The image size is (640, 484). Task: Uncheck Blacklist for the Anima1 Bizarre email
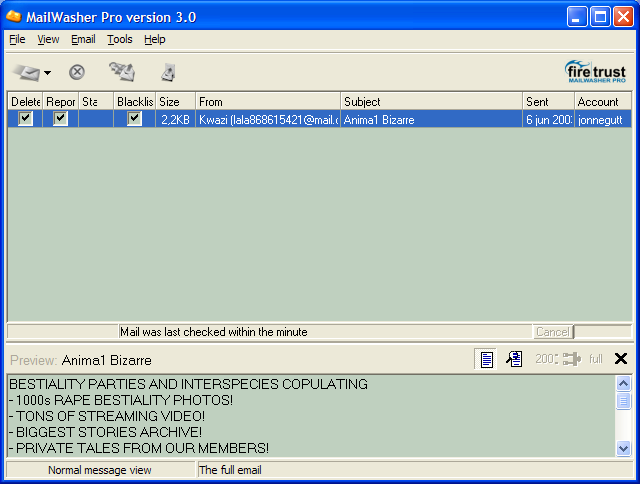(134, 119)
